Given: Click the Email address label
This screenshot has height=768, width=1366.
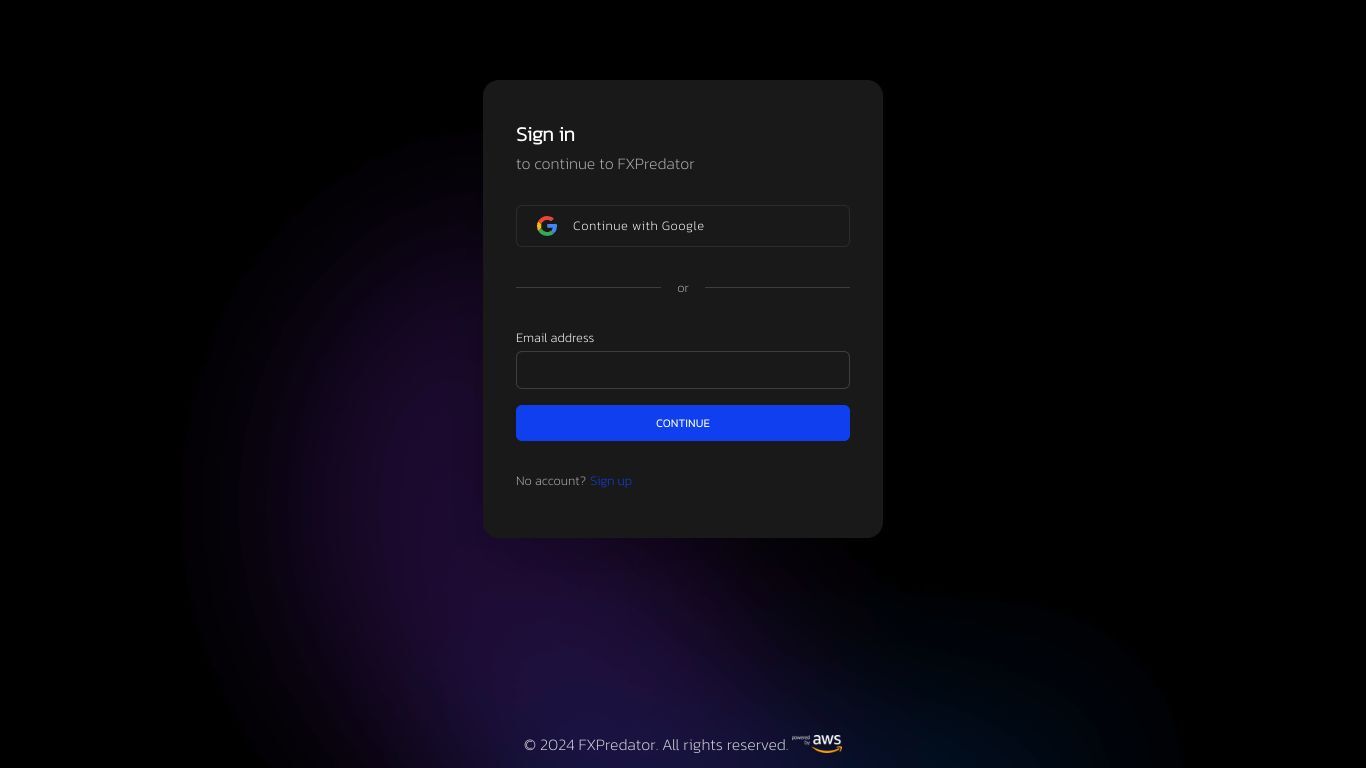Looking at the screenshot, I should 555,338.
